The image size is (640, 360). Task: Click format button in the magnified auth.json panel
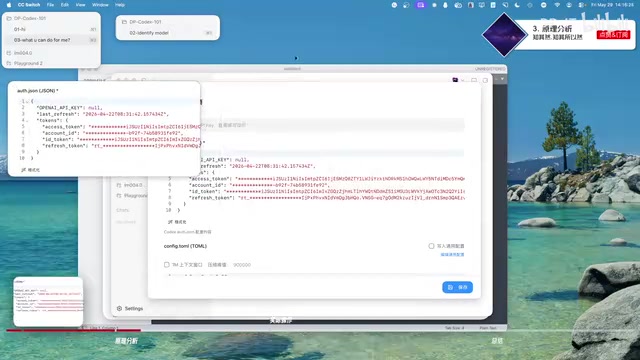(x=31, y=170)
